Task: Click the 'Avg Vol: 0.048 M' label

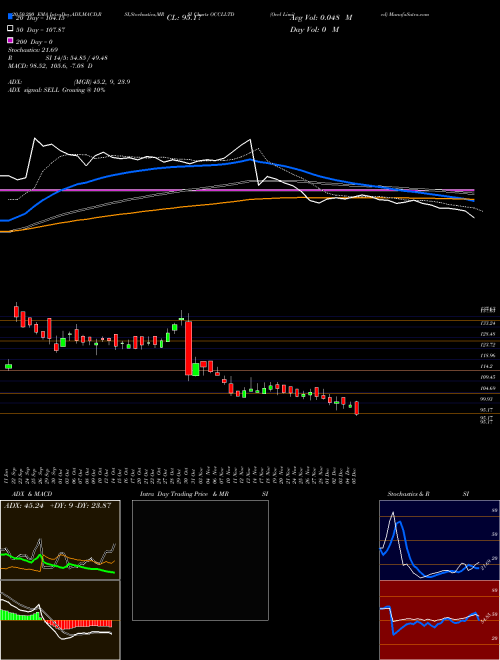Action: tap(321, 18)
